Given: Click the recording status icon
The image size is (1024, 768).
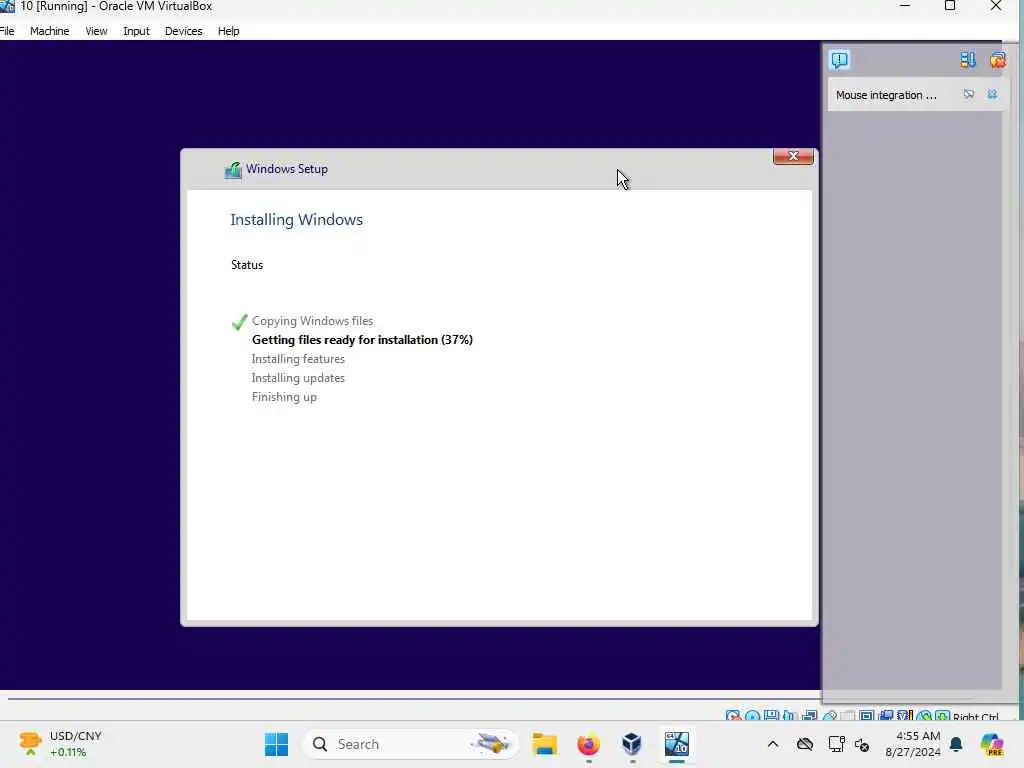Looking at the screenshot, I should 886,716.
